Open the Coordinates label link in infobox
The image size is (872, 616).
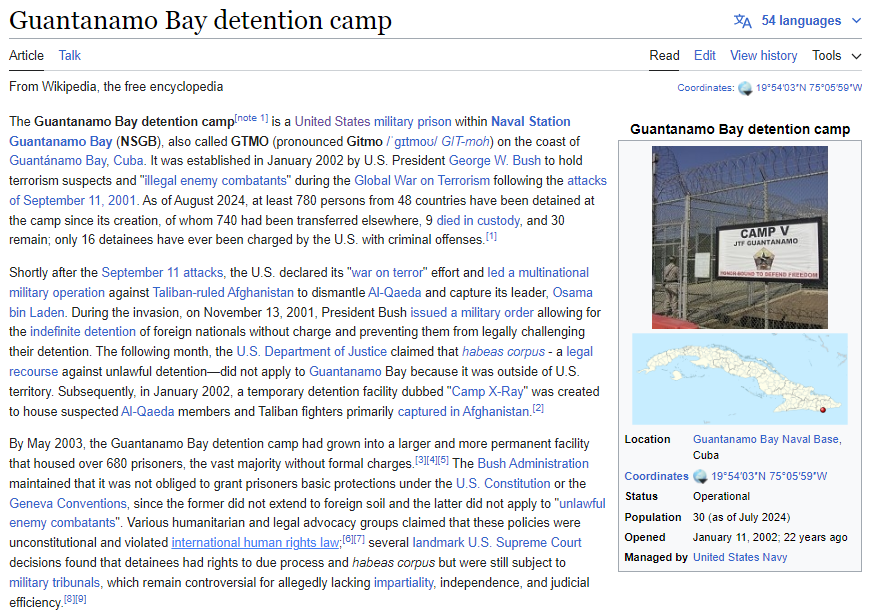[x=656, y=476]
